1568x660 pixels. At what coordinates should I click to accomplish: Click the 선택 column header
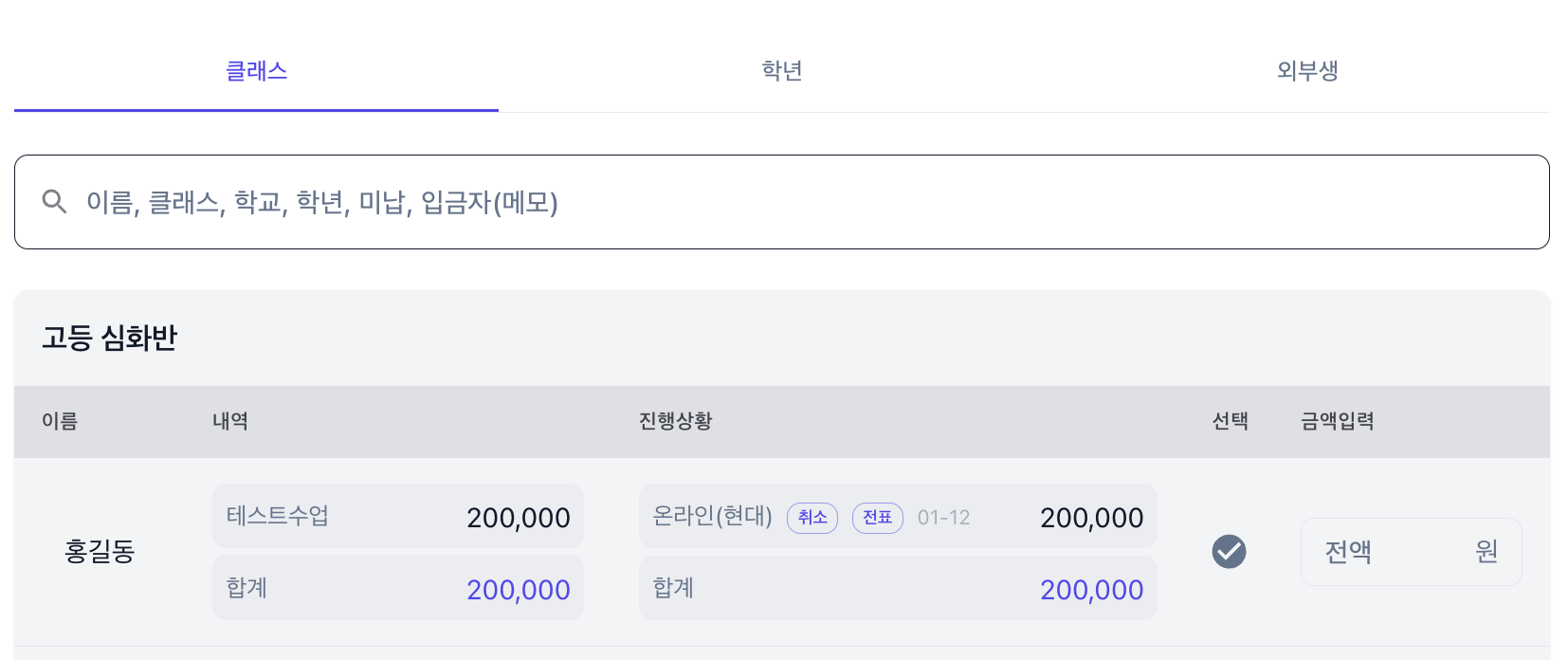[x=1230, y=421]
